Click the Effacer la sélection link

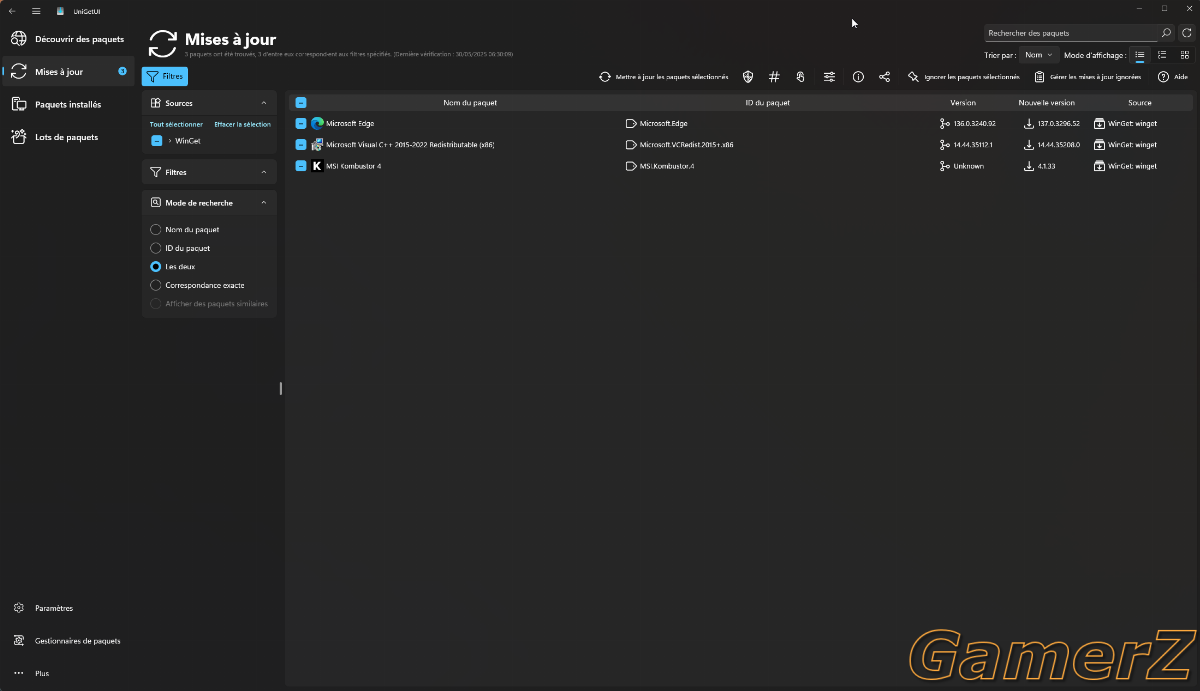(x=242, y=125)
